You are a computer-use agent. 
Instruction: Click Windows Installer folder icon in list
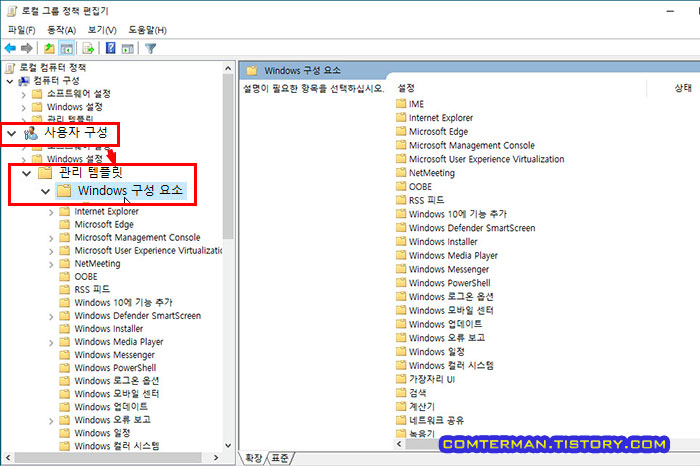click(x=401, y=241)
